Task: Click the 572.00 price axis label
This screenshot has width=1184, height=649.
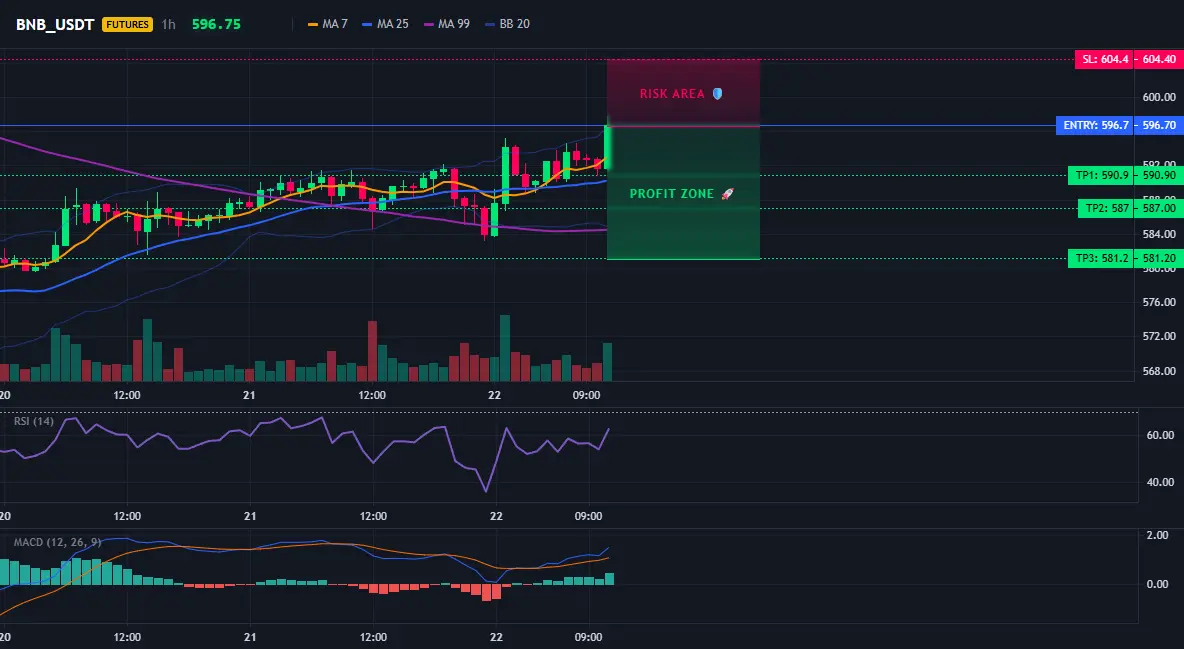Action: (x=1159, y=336)
